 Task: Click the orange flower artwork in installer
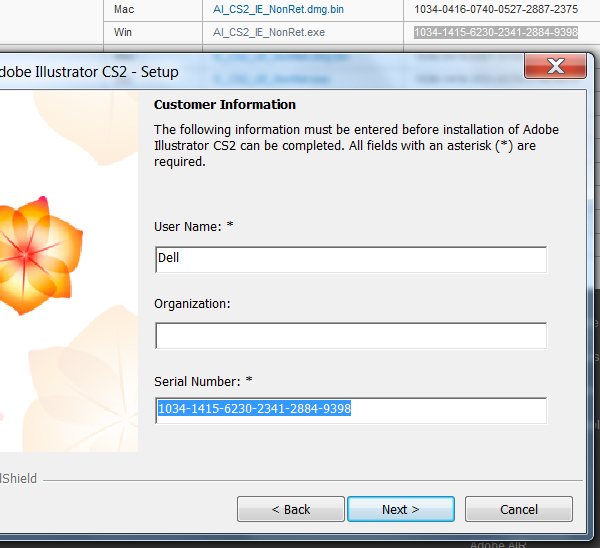click(x=40, y=256)
